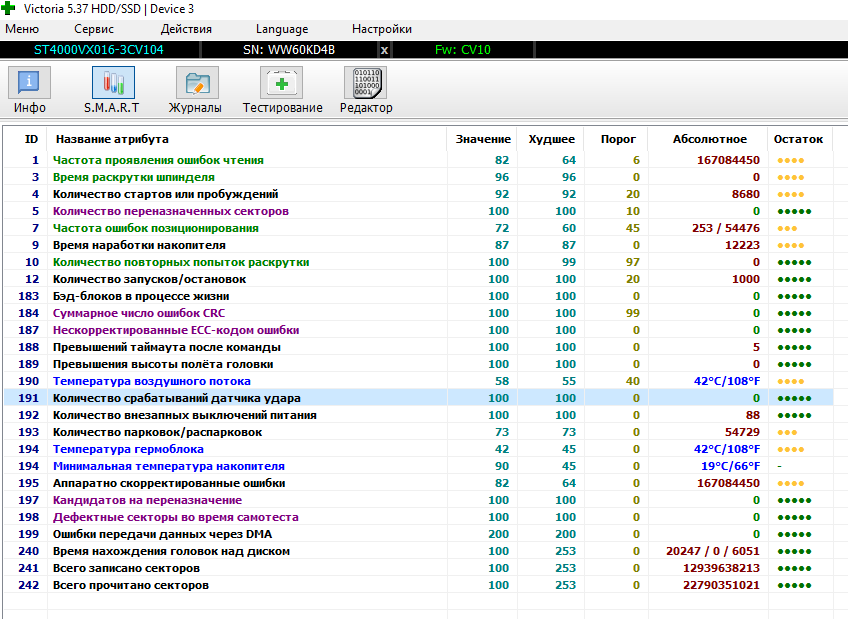This screenshot has height=619, width=848.
Task: Click the green Victoria cross app icon
Action: [x=10, y=9]
